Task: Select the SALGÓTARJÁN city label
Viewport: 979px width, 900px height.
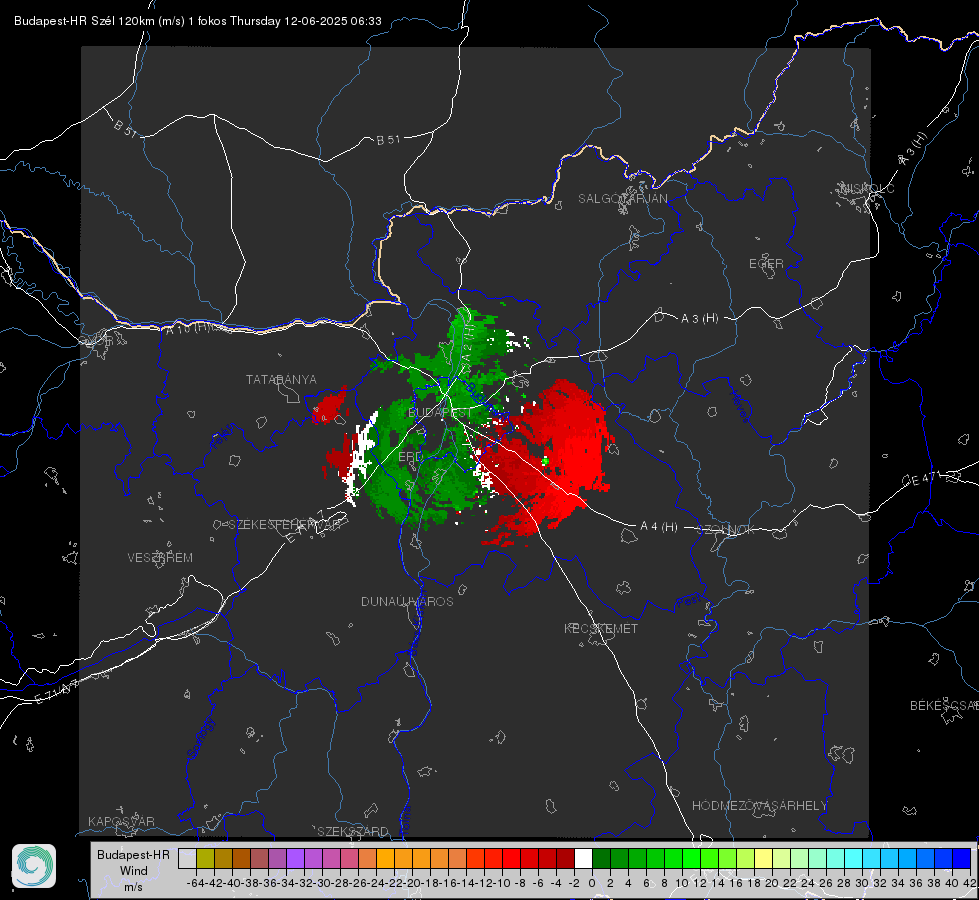Action: 622,199
